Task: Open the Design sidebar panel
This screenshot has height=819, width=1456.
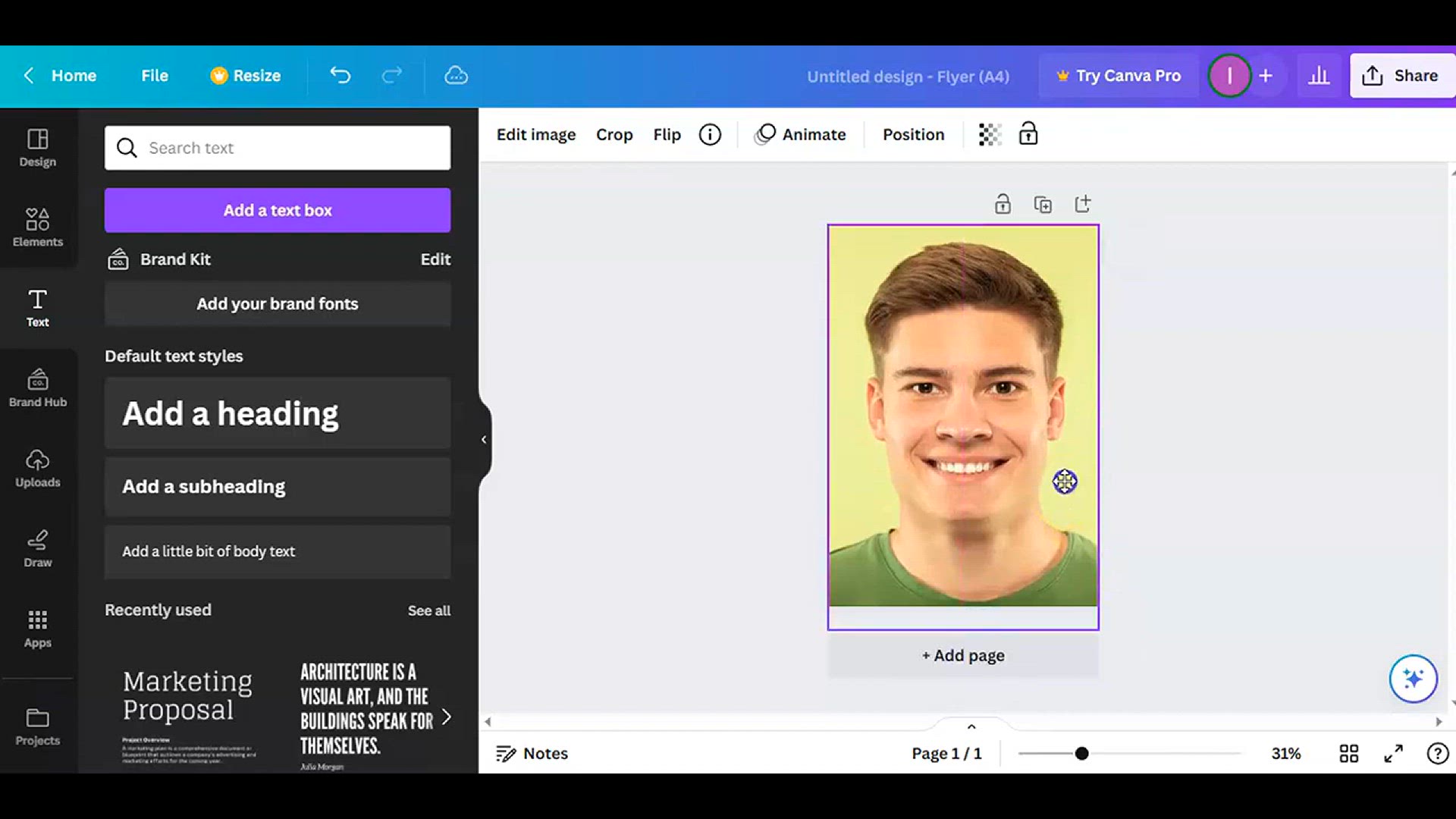Action: 38,148
